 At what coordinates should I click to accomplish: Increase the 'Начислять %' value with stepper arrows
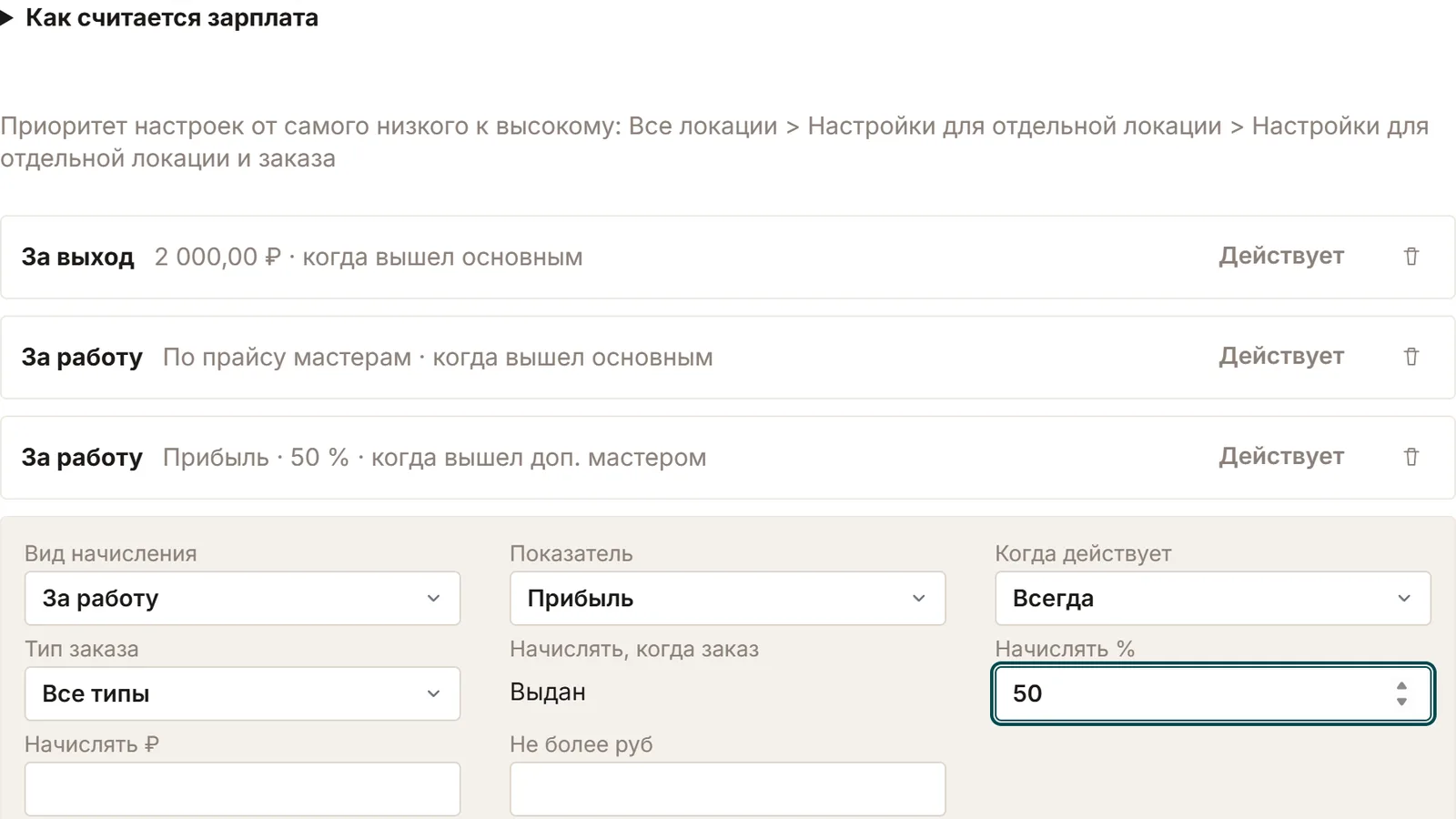(1401, 686)
